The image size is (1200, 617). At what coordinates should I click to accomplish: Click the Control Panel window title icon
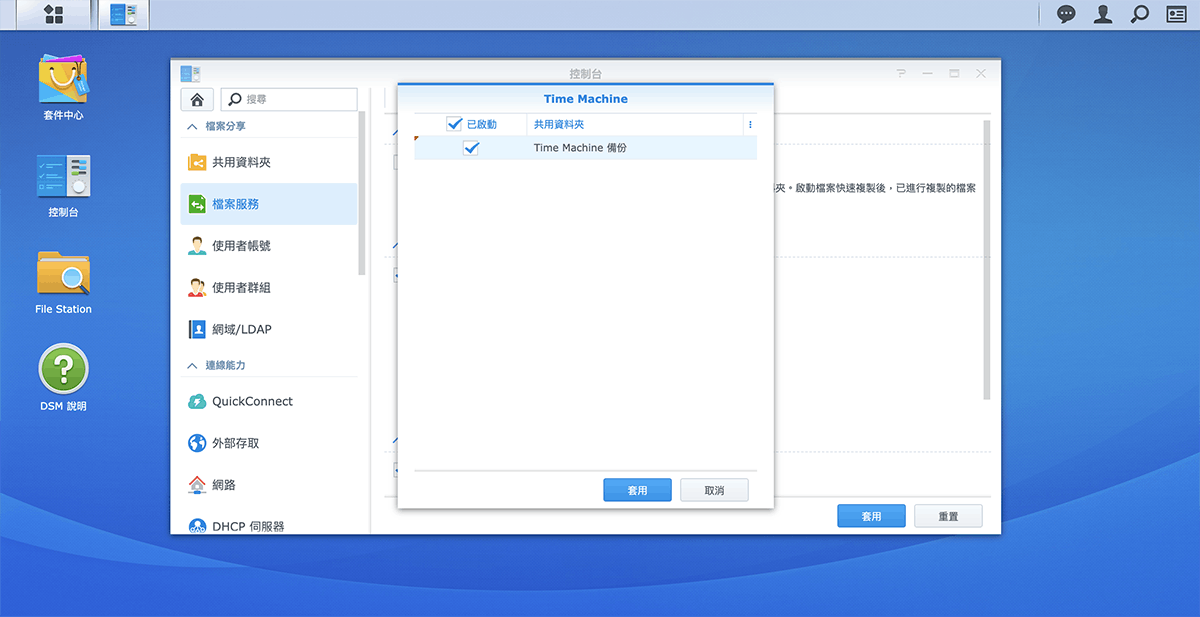point(190,73)
